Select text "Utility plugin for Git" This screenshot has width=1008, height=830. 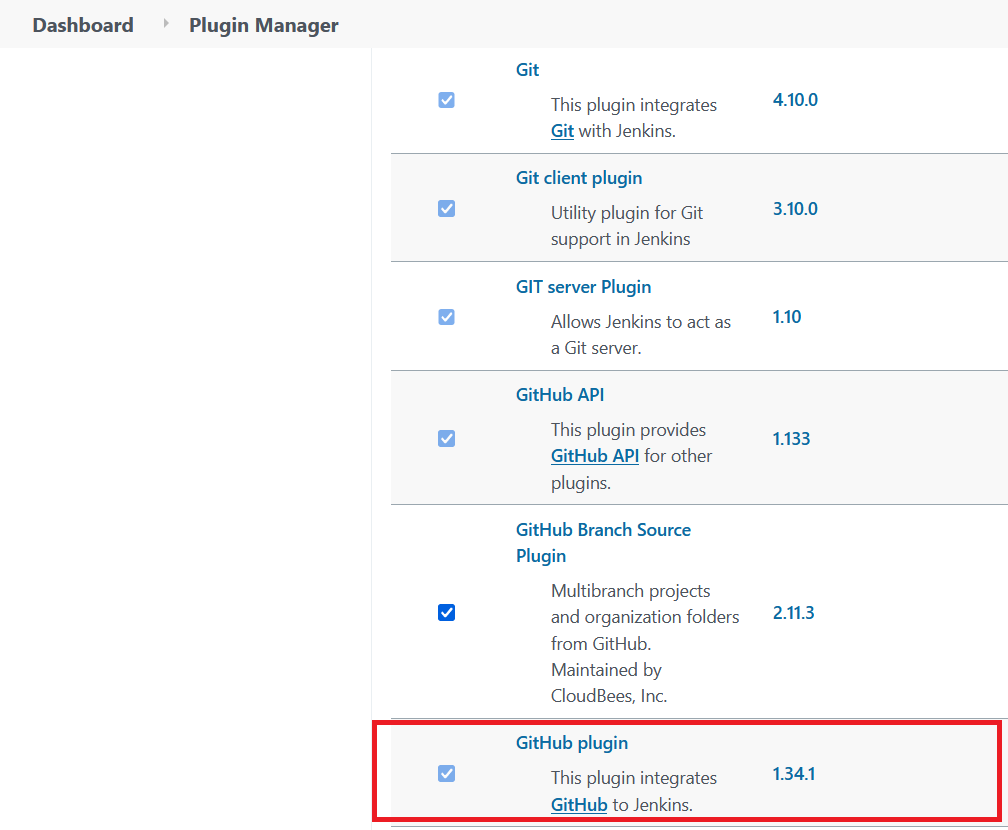[x=627, y=213]
